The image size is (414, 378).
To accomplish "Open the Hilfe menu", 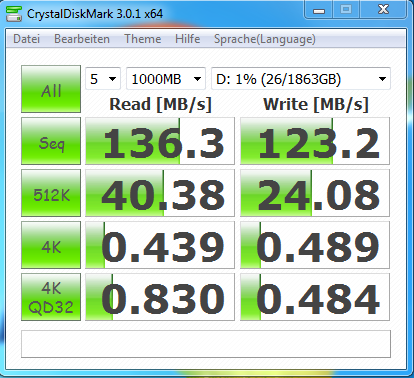I will coord(187,39).
